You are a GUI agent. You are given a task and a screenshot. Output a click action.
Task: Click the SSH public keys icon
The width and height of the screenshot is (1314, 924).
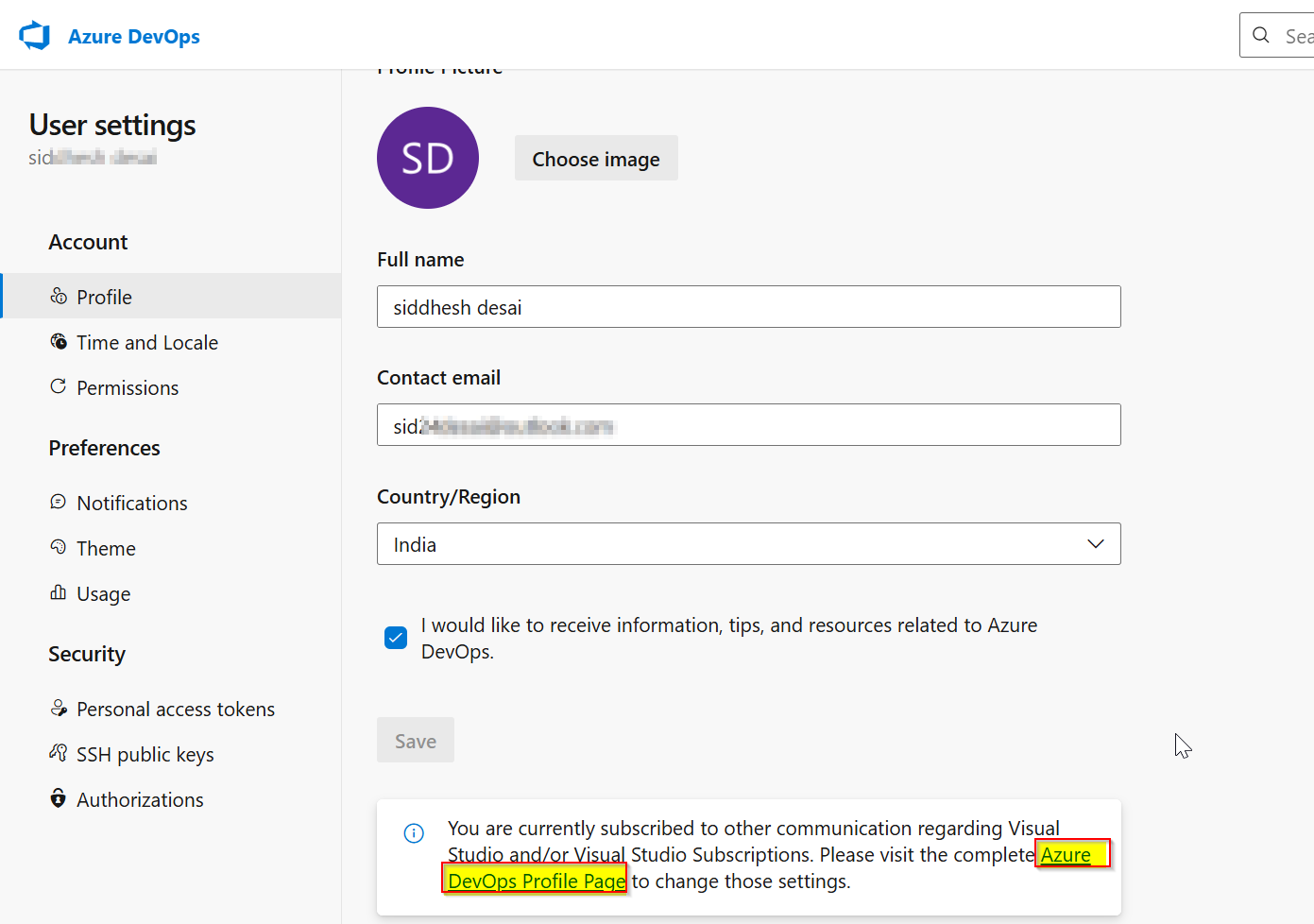(x=59, y=754)
